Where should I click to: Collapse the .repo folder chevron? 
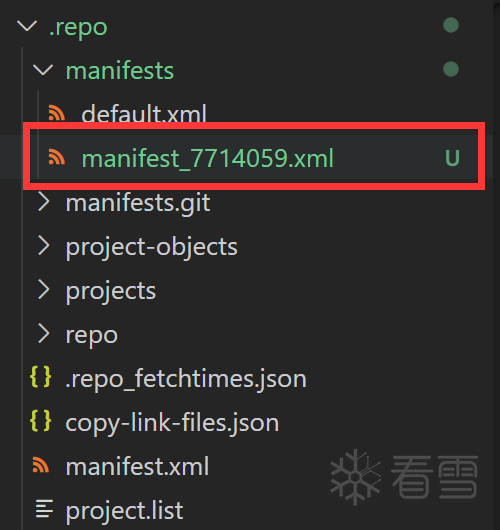[x=27, y=26]
